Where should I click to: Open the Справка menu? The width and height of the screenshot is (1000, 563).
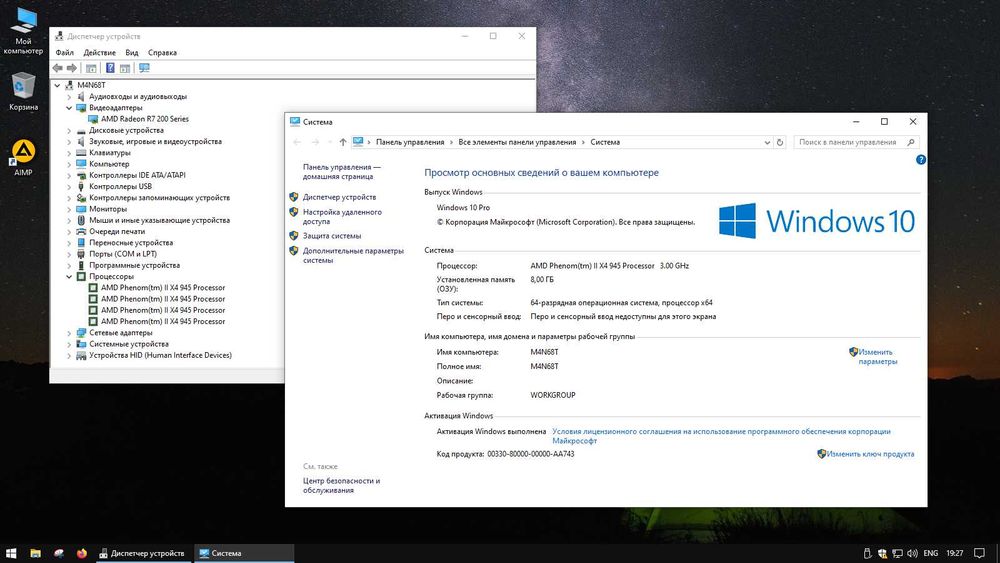[x=162, y=53]
